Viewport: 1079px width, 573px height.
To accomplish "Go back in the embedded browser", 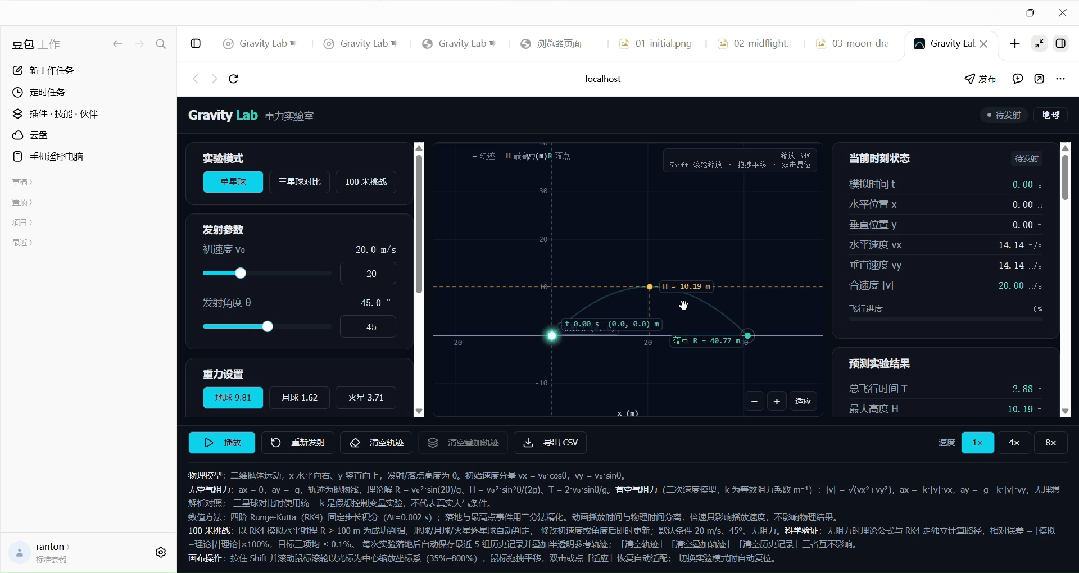I will click(x=195, y=79).
